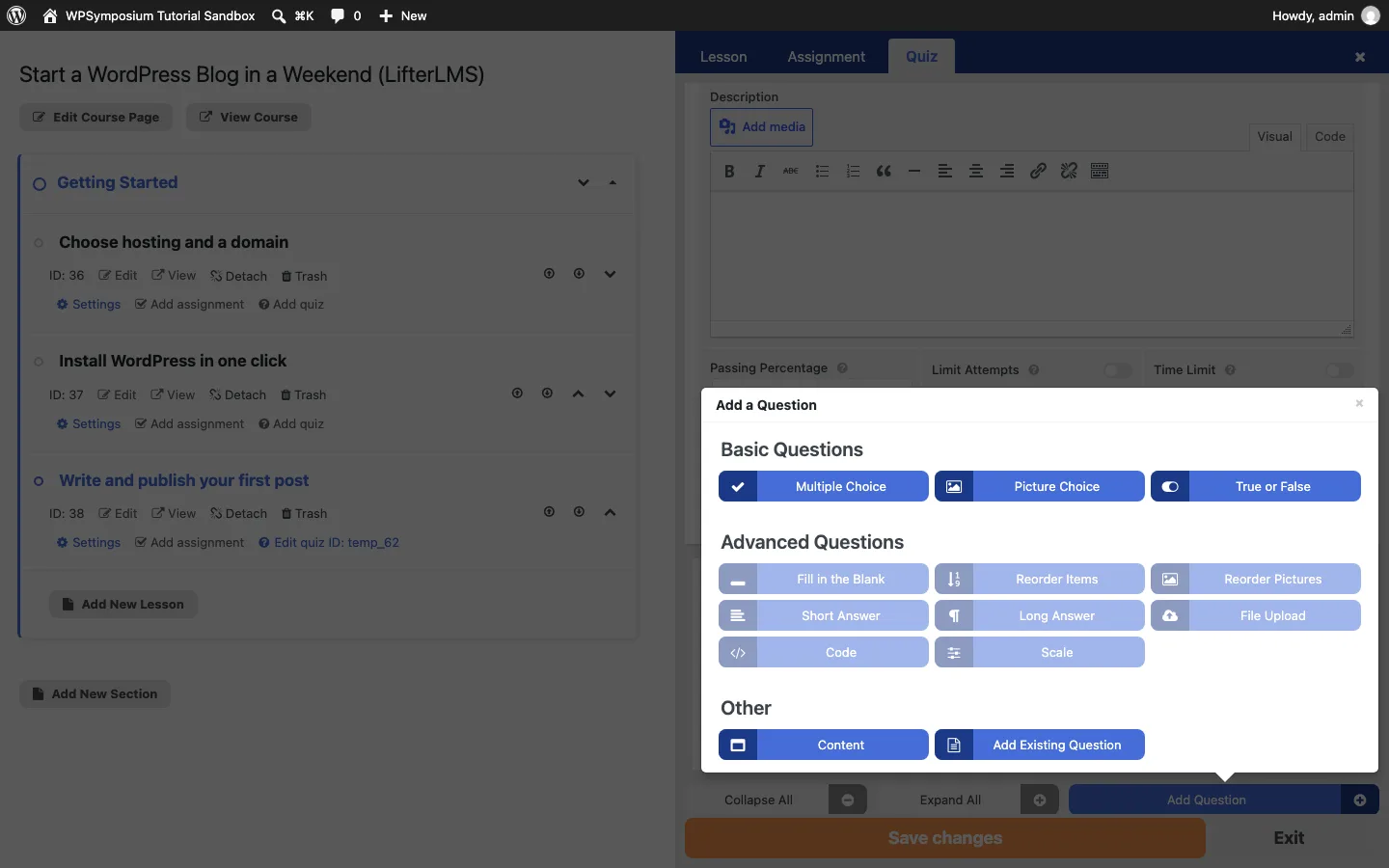The image size is (1389, 868).
Task: Center align text in the editor
Action: [976, 171]
